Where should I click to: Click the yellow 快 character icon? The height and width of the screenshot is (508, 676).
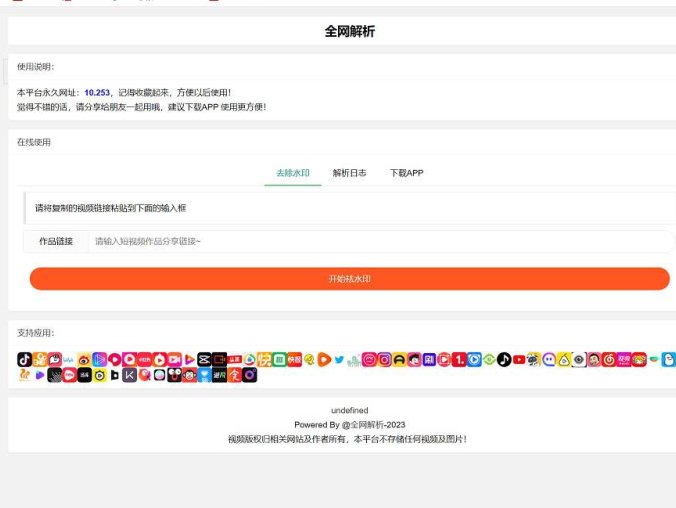(x=264, y=360)
